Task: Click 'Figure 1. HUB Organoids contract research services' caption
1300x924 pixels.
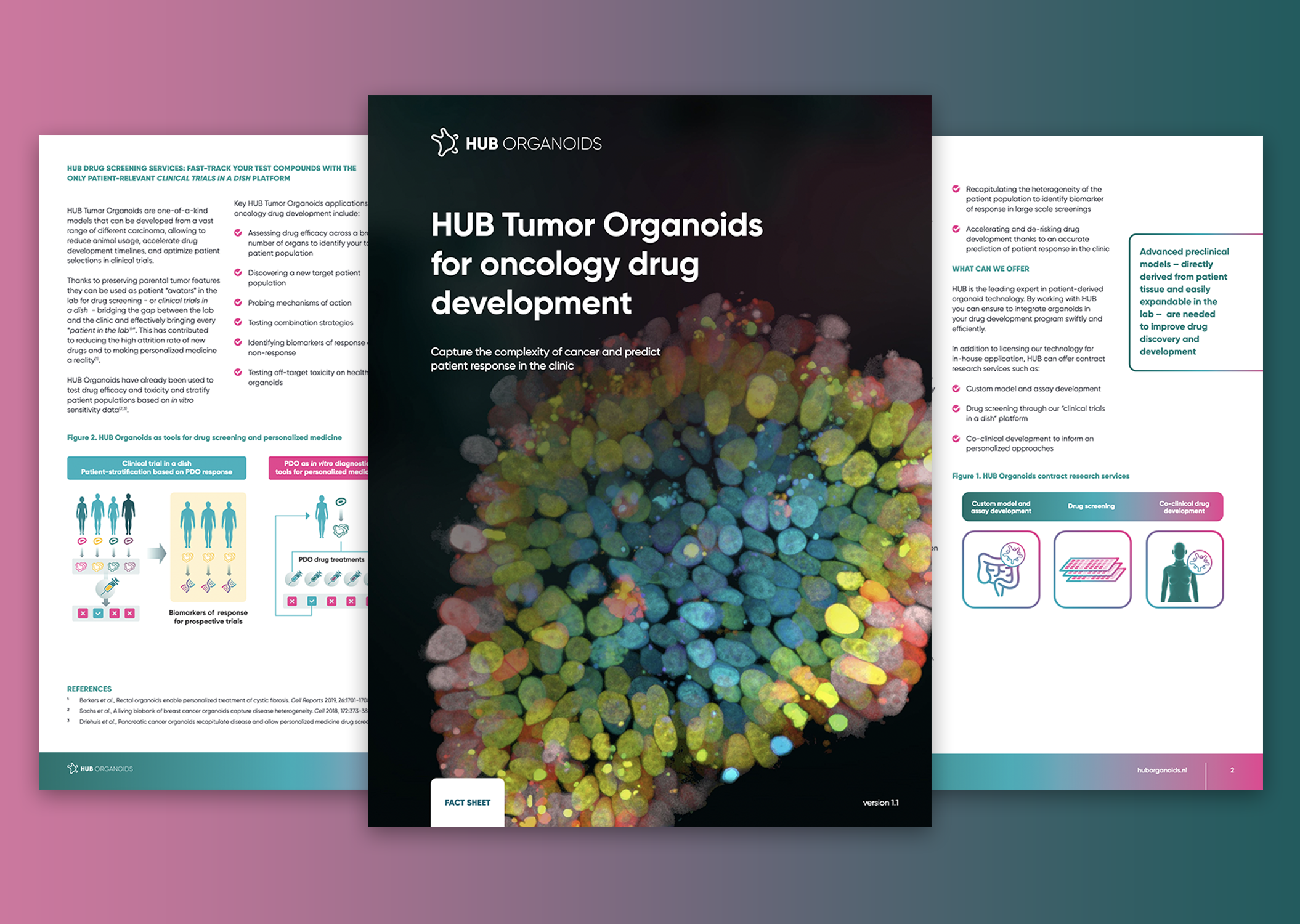Action: [x=1041, y=476]
